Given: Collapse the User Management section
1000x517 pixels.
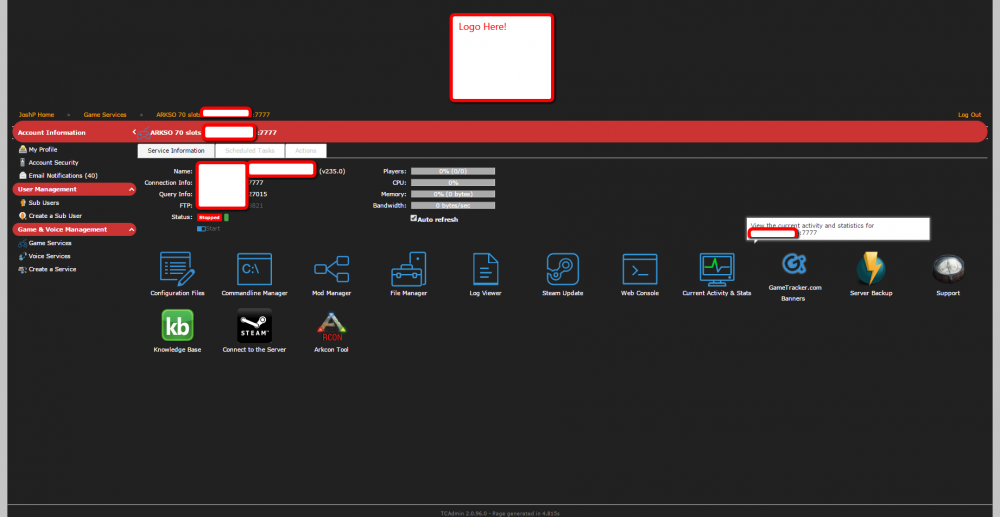Looking at the screenshot, I should (x=132, y=189).
